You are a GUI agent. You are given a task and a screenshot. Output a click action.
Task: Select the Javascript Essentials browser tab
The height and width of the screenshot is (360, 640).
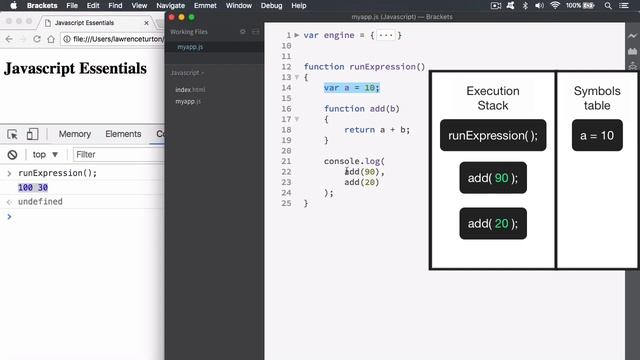click(84, 23)
